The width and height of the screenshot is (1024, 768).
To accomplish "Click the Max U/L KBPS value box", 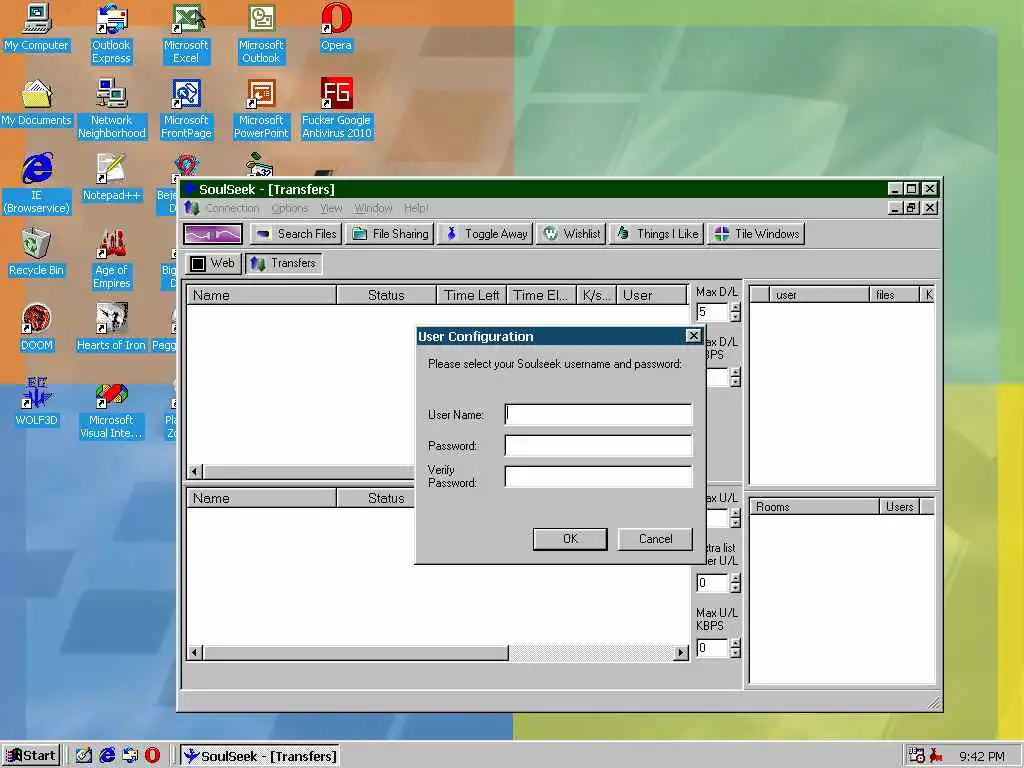I will click(x=712, y=648).
